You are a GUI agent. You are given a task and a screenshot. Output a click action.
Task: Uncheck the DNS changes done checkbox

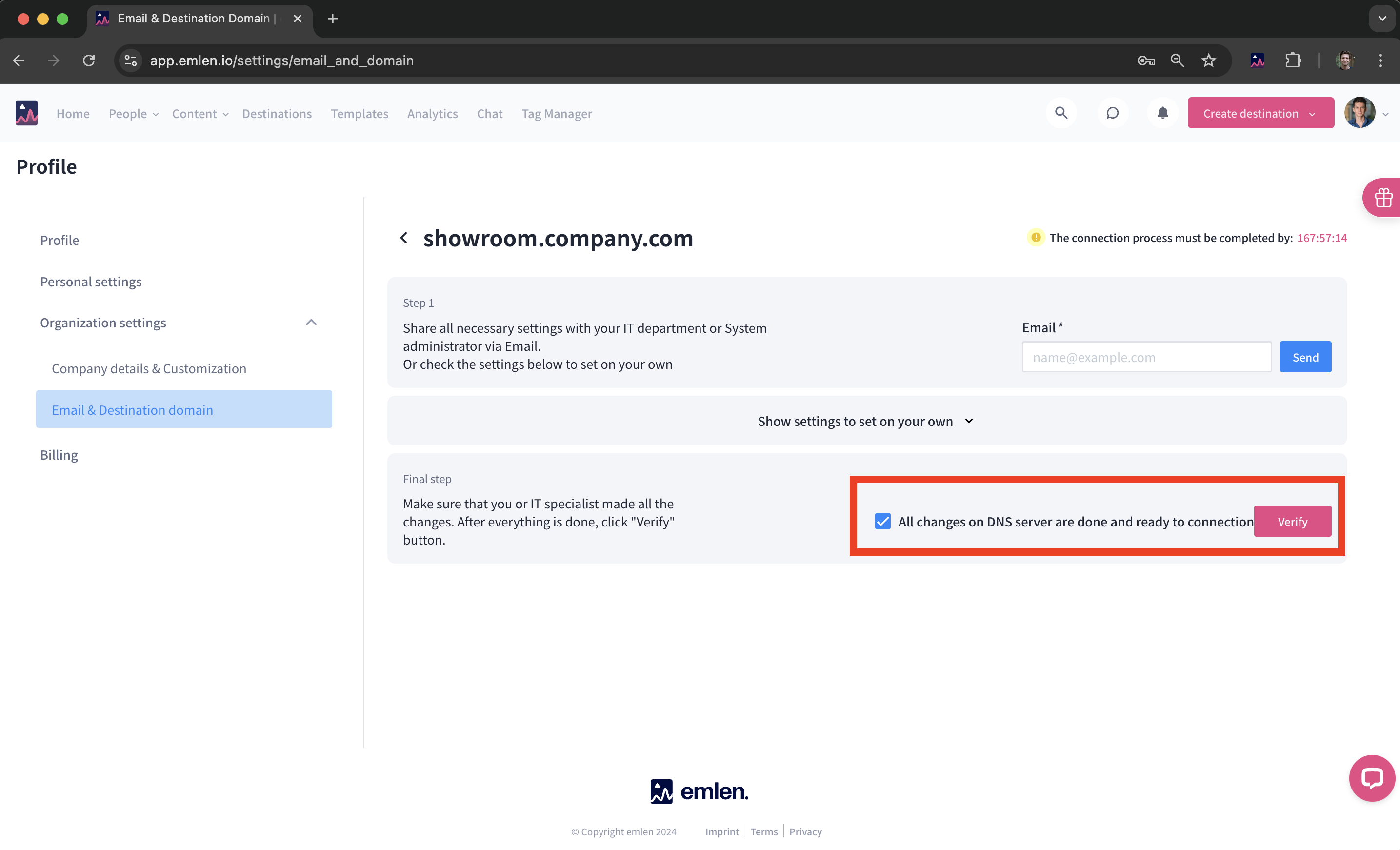(882, 521)
